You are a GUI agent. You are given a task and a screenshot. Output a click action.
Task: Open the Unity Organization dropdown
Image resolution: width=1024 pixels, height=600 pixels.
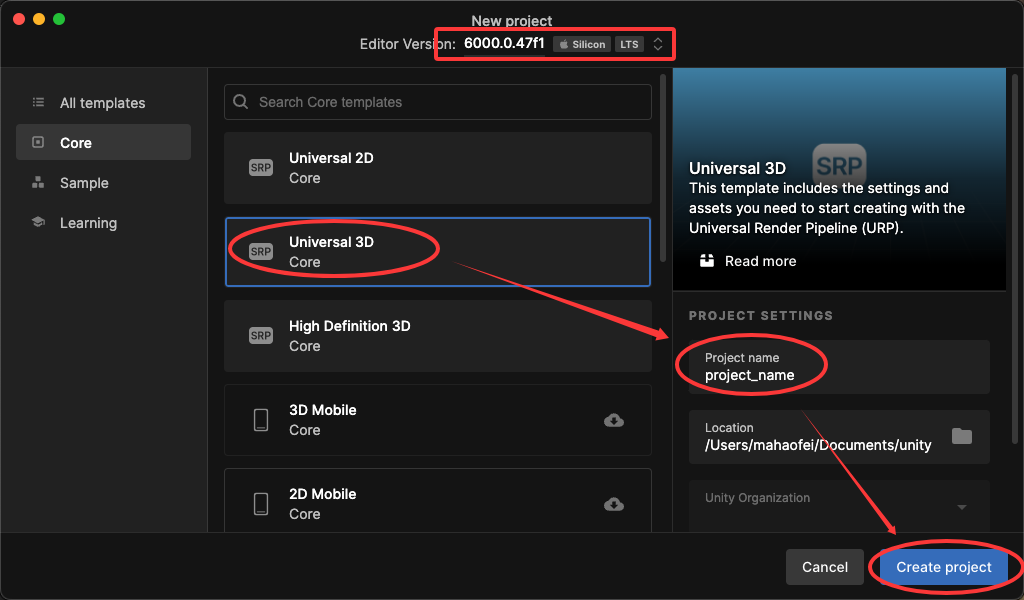[x=839, y=507]
